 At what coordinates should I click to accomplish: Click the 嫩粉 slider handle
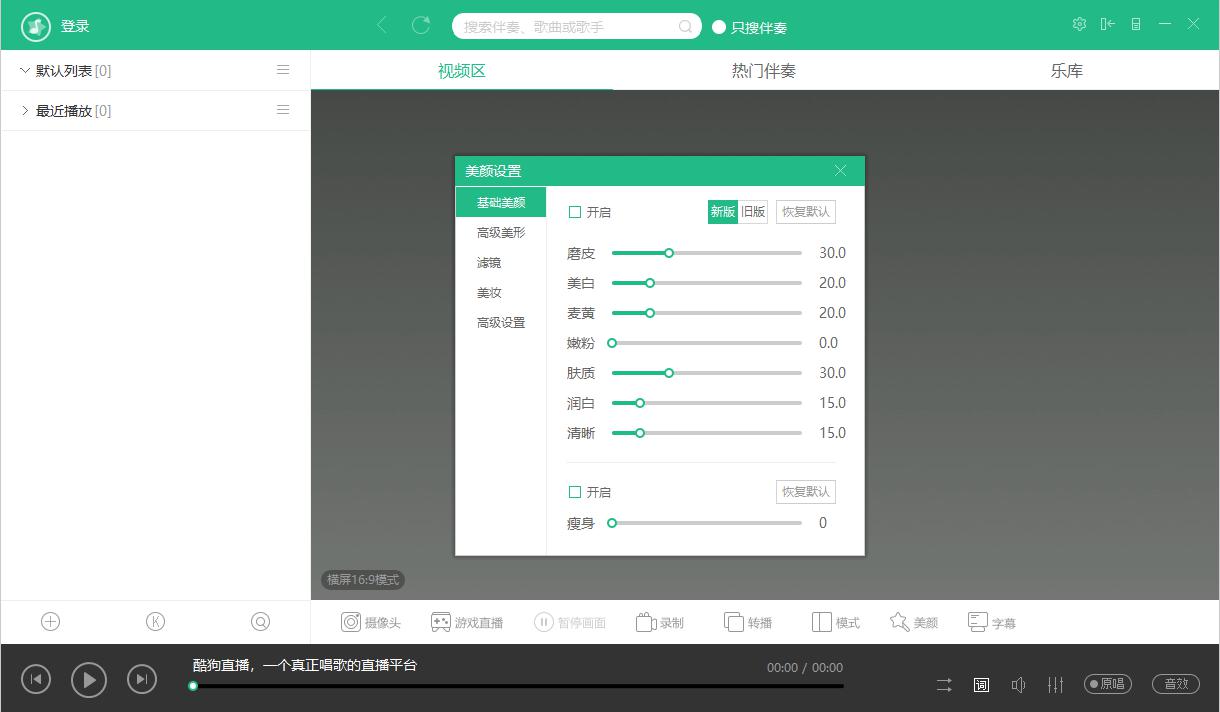coord(612,343)
